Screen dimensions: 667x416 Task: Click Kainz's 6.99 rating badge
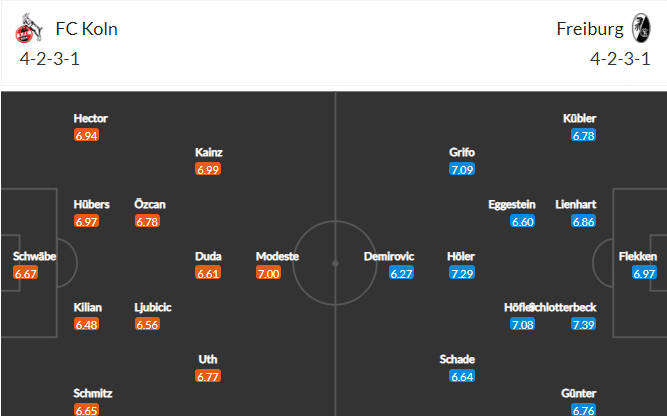208,169
